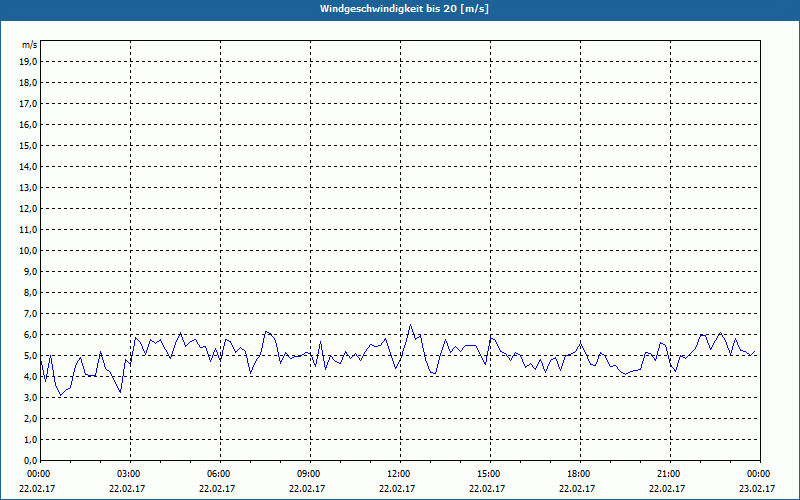Click the "5,0" y-axis label
This screenshot has width=800, height=500.
pos(30,356)
